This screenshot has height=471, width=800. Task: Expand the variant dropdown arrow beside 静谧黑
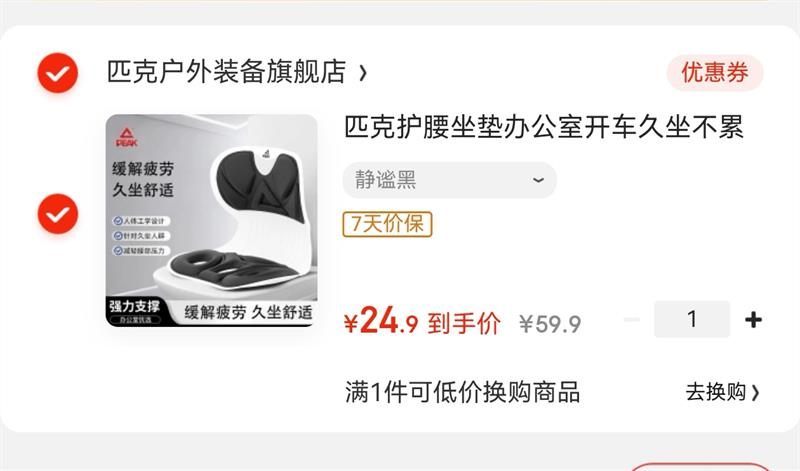[538, 180]
